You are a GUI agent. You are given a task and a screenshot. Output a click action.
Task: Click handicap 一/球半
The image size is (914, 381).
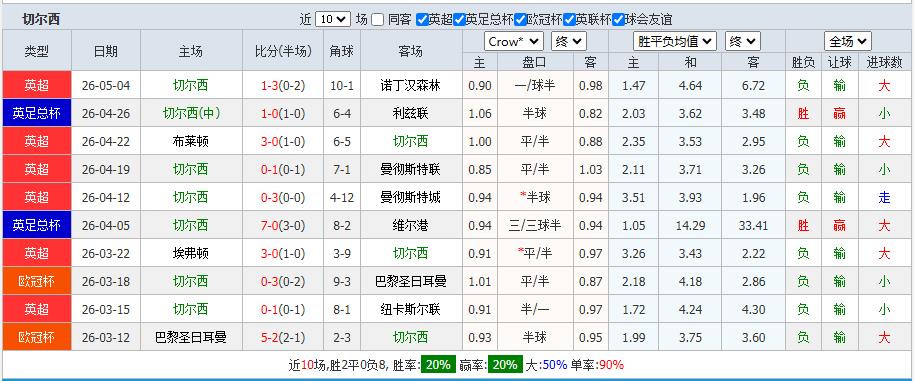[x=535, y=86]
